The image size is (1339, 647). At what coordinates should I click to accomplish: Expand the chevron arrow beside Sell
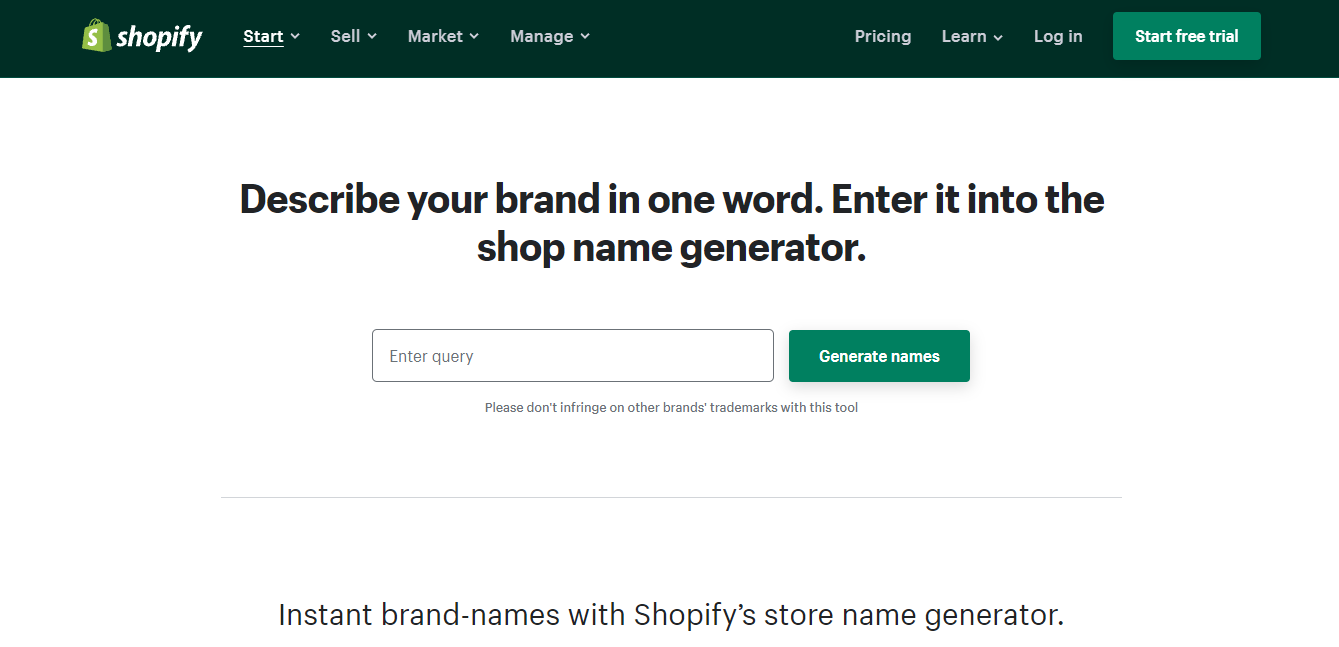pyautogui.click(x=372, y=36)
